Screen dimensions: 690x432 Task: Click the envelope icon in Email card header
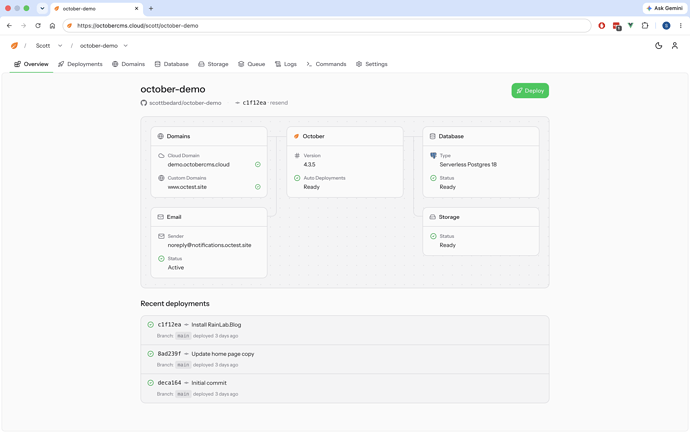point(161,217)
